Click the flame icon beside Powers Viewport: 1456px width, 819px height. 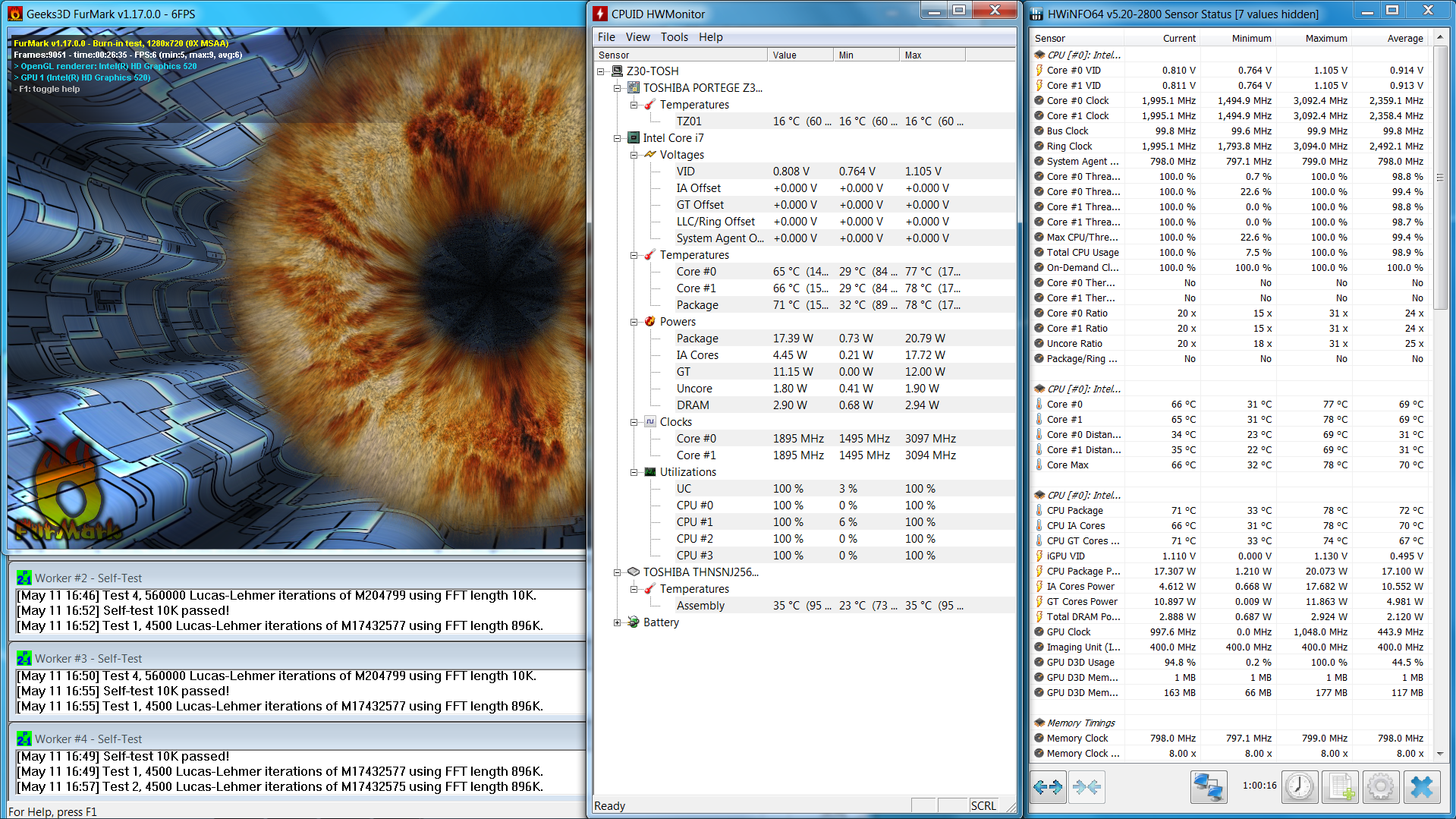pos(650,322)
